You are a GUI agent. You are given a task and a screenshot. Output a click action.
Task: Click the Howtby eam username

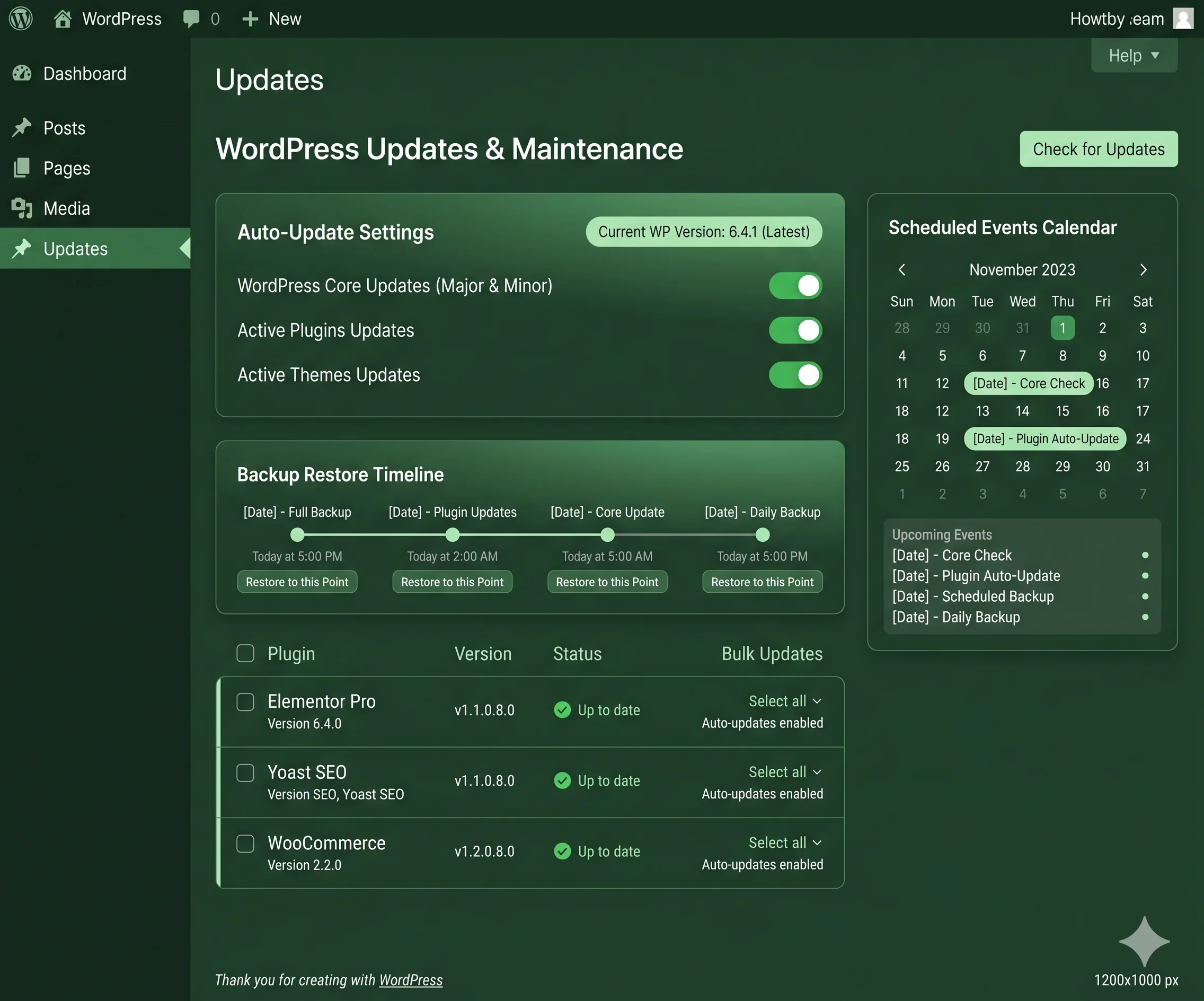(1117, 19)
